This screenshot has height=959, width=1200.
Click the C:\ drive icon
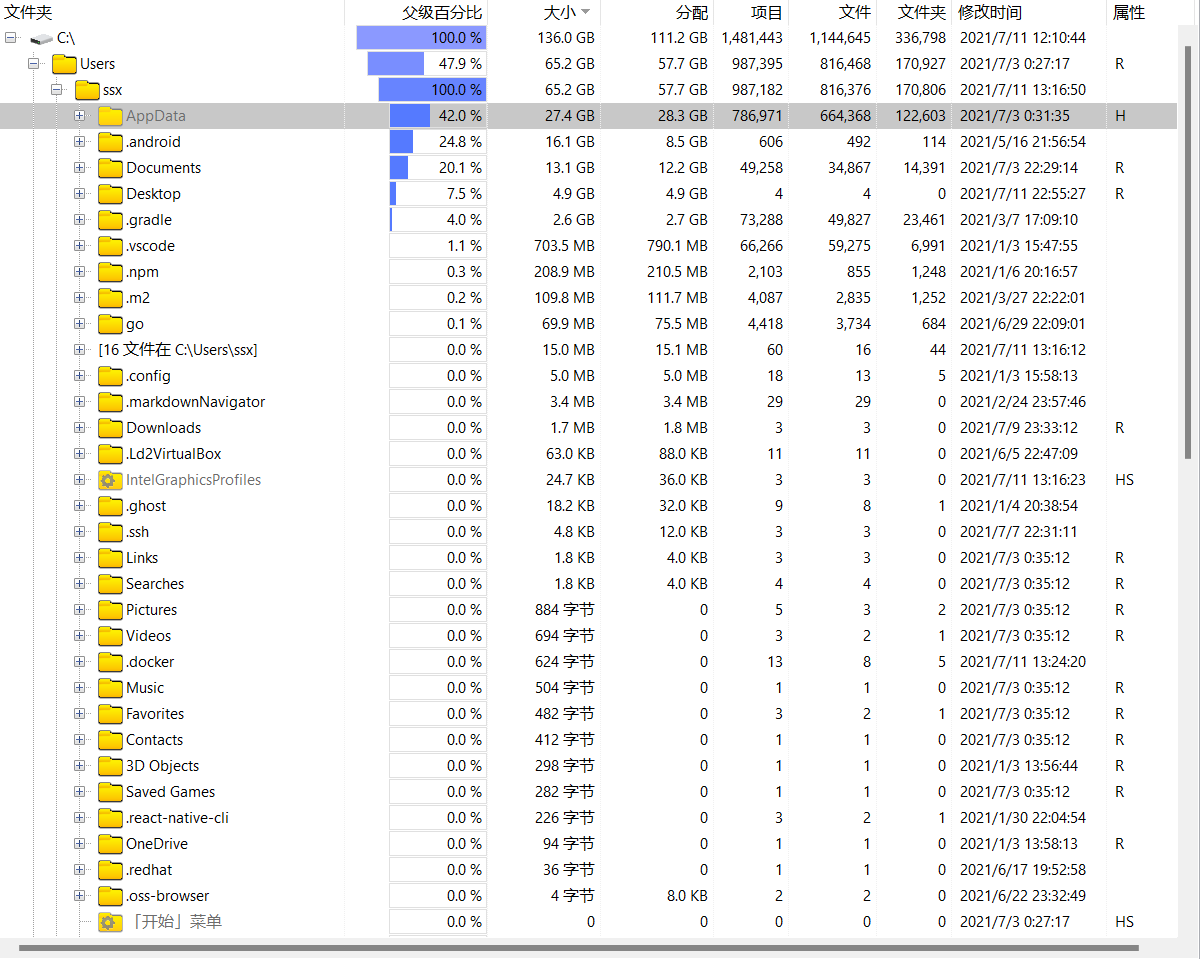point(41,39)
